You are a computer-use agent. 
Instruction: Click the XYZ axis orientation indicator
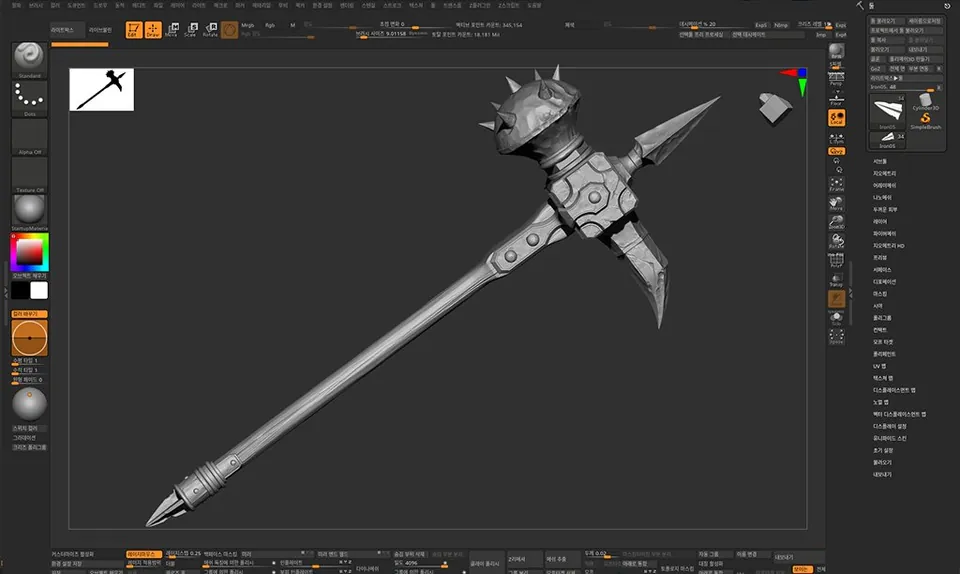795,81
